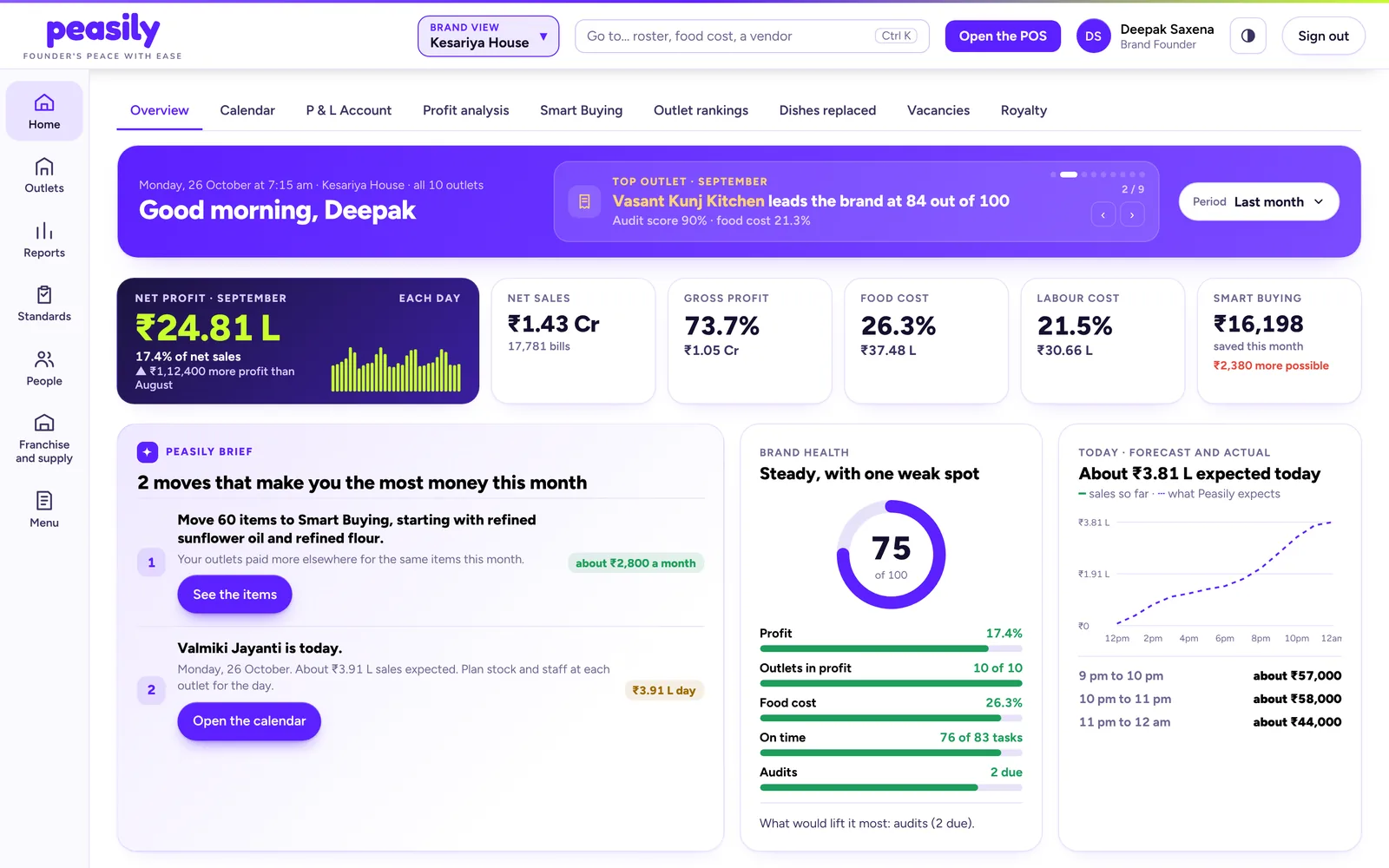Viewport: 1389px width, 868px height.
Task: Toggle the dark mode contrast button
Action: [1247, 36]
